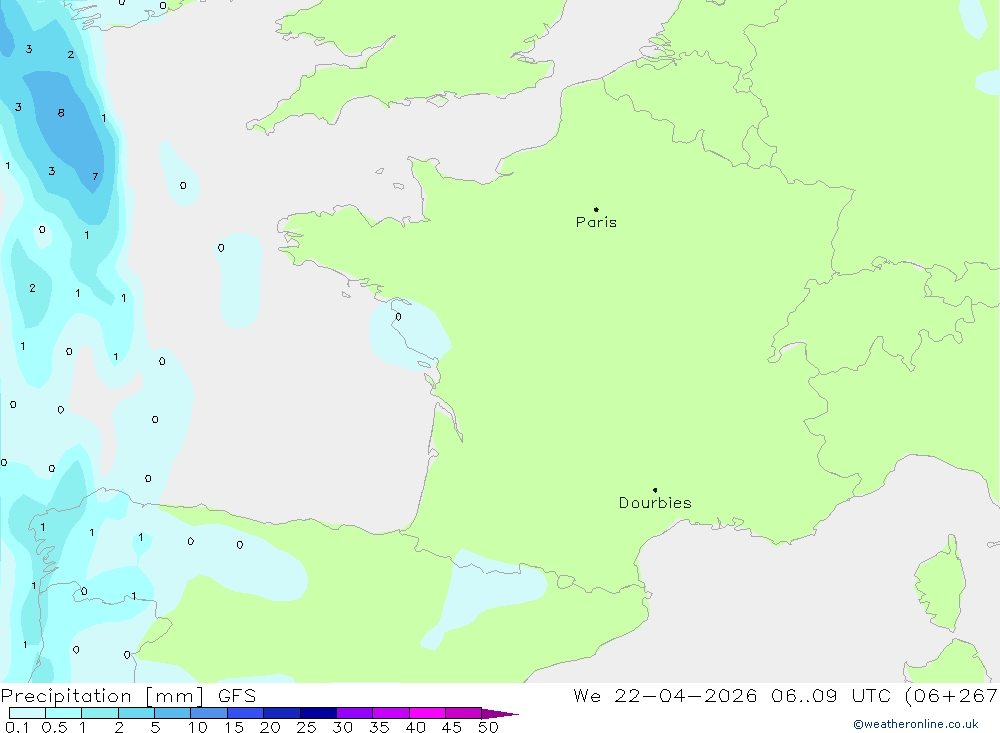This screenshot has height=733, width=1000.
Task: Click the purple arrow above 50 mm
Action: (x=500, y=713)
